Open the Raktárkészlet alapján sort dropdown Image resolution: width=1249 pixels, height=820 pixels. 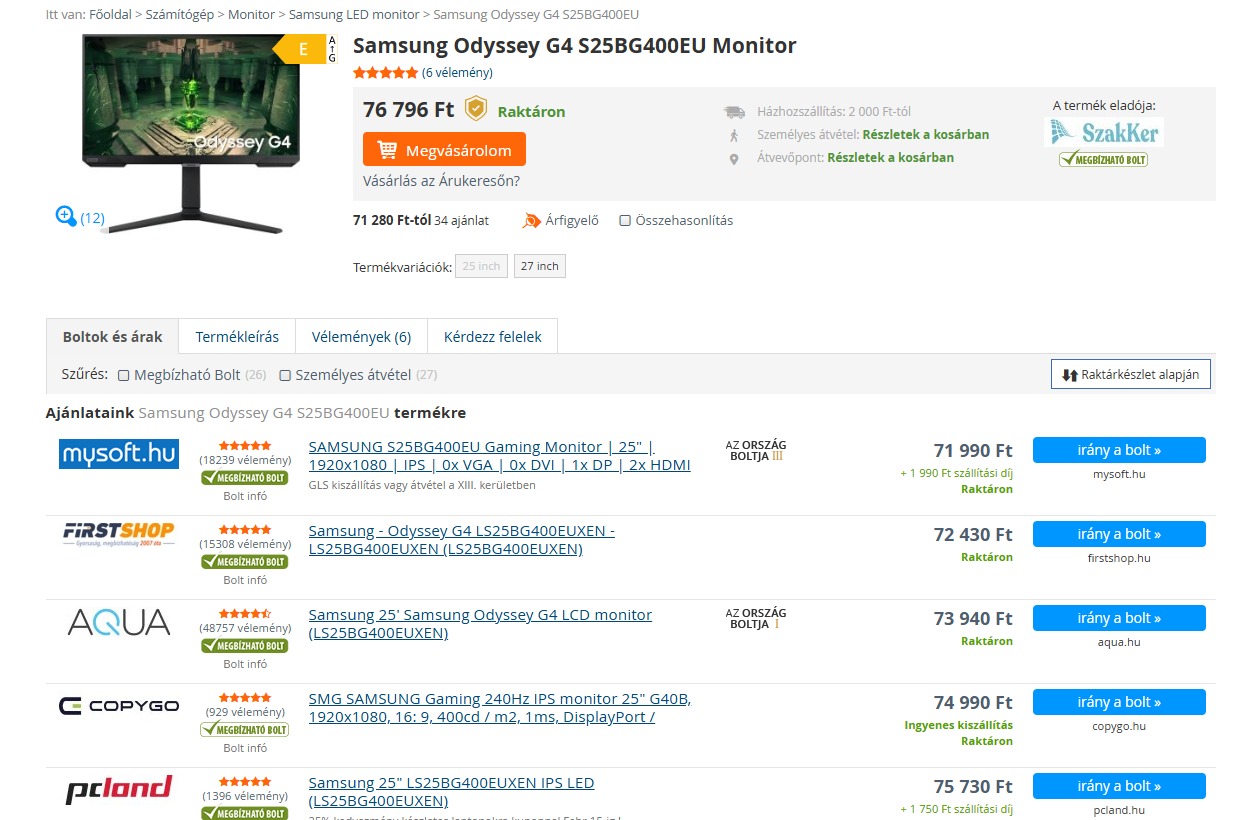click(1131, 374)
